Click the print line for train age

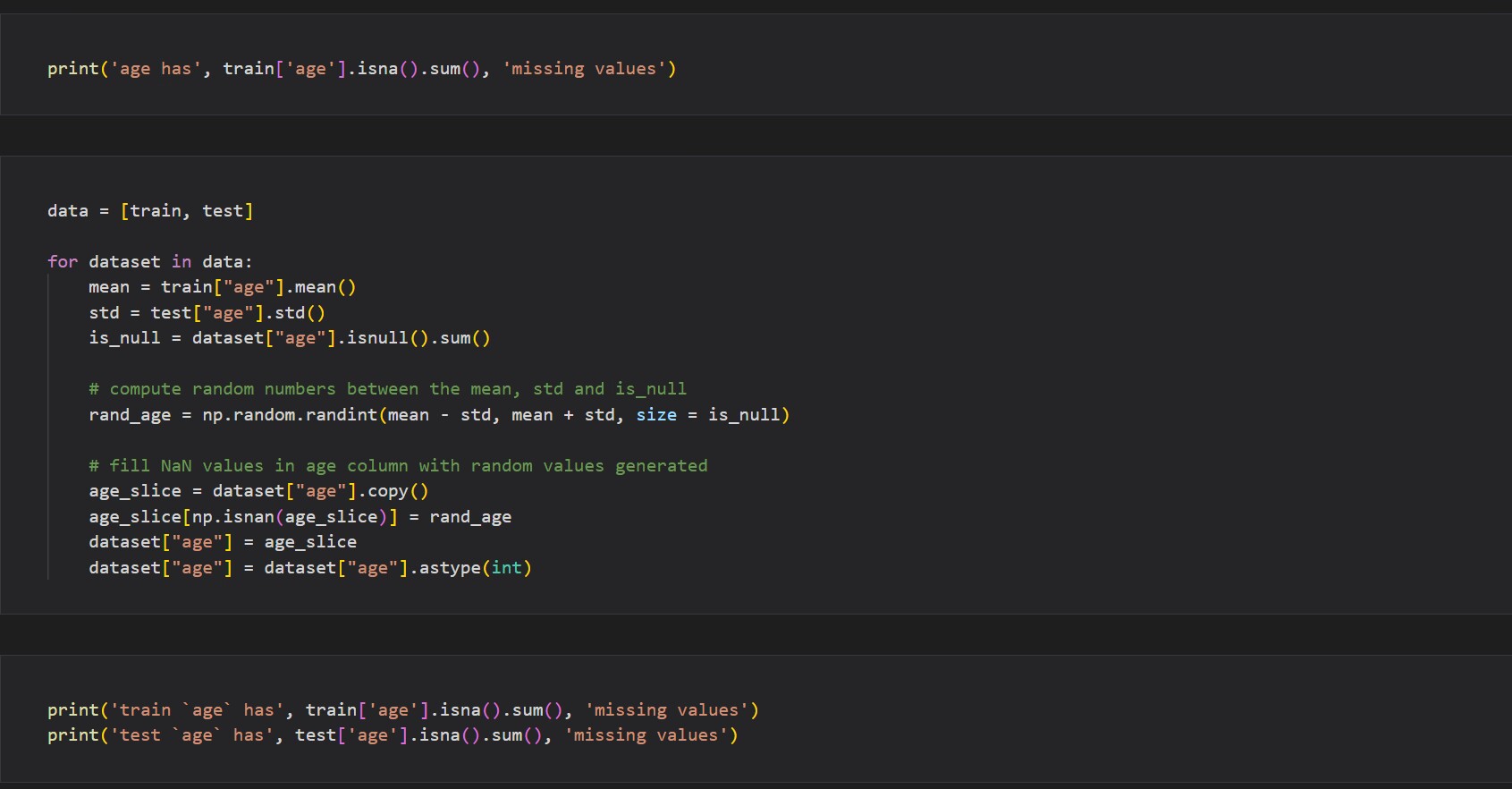pos(402,710)
